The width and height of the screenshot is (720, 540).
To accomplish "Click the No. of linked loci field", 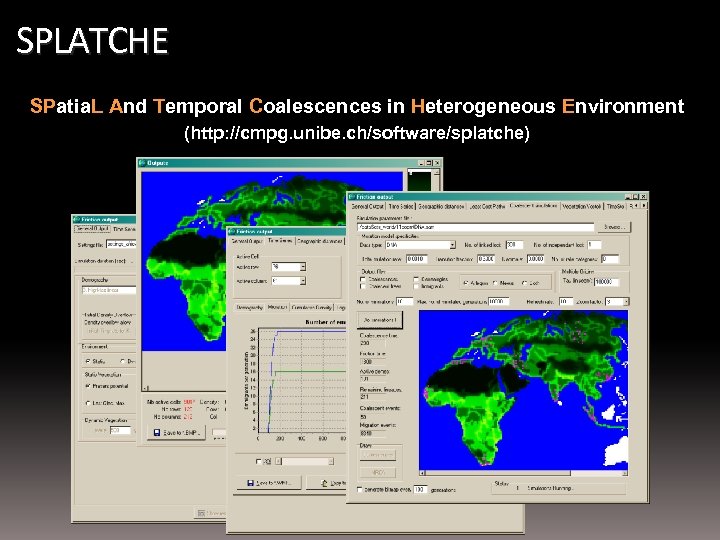I will click(514, 245).
